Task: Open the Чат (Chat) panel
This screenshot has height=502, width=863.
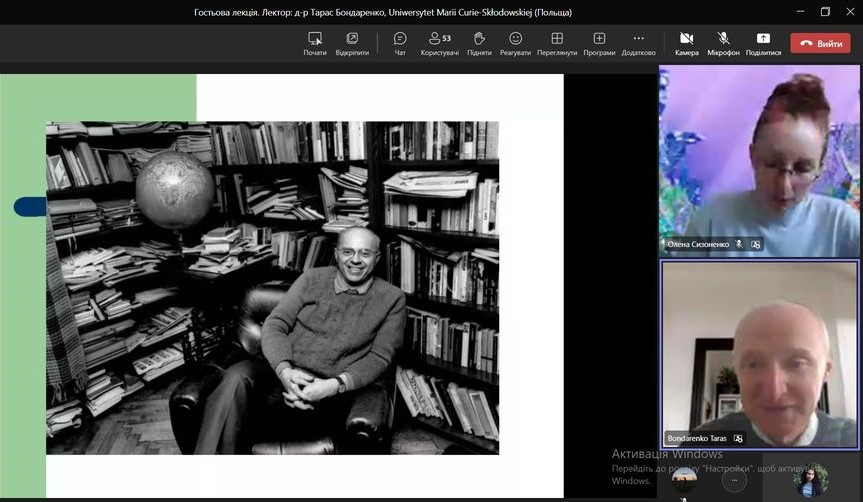Action: tap(400, 43)
